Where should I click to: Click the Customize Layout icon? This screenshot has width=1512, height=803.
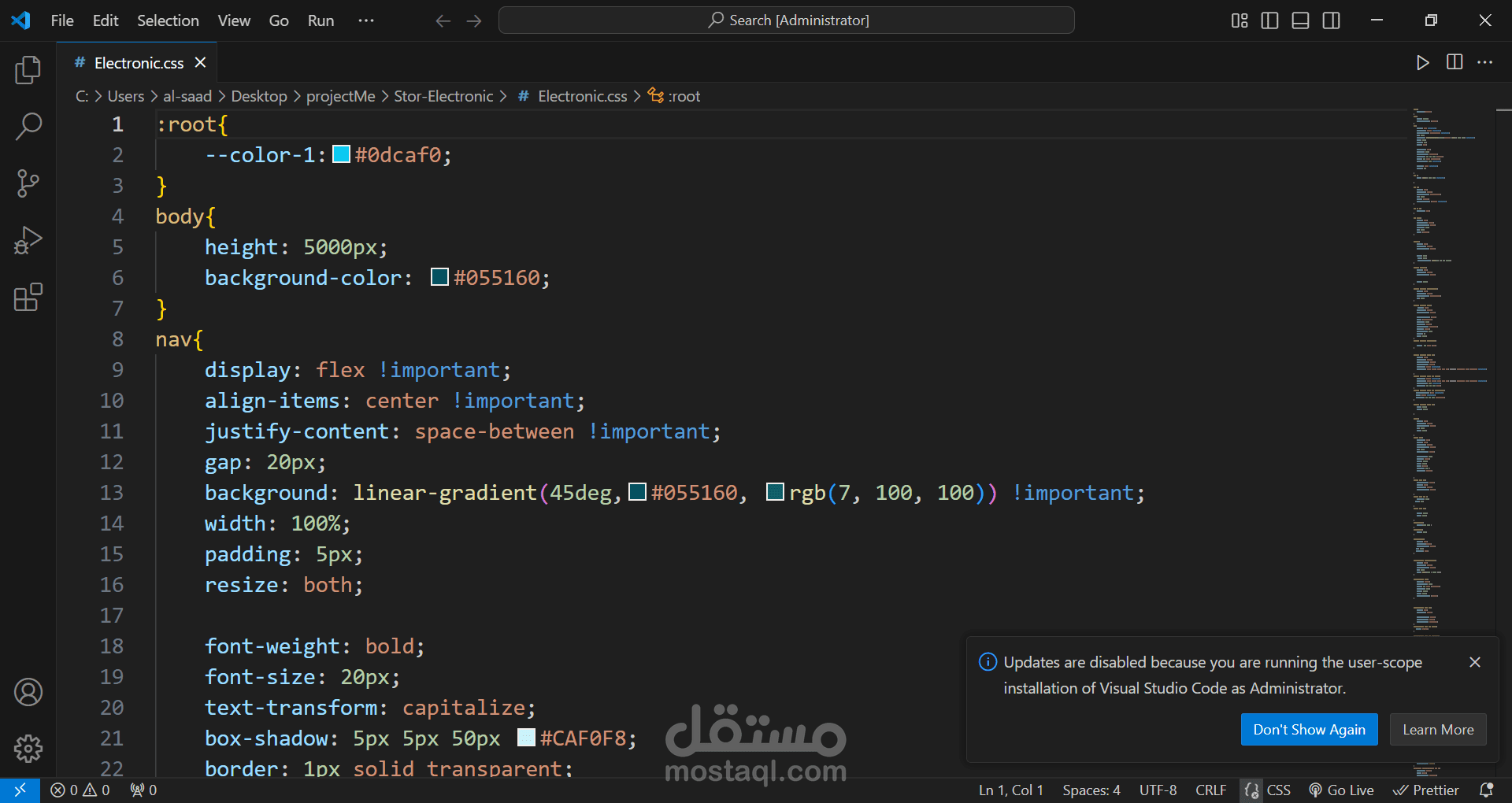click(1240, 20)
